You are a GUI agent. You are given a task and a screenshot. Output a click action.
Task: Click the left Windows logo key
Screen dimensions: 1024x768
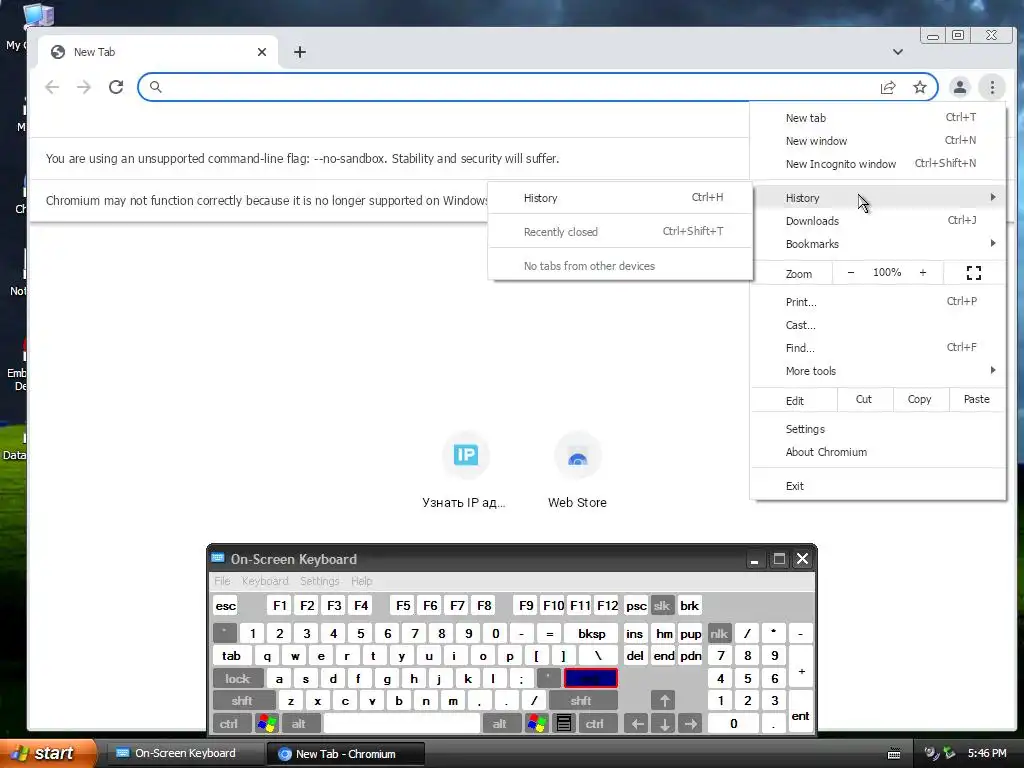pos(266,724)
